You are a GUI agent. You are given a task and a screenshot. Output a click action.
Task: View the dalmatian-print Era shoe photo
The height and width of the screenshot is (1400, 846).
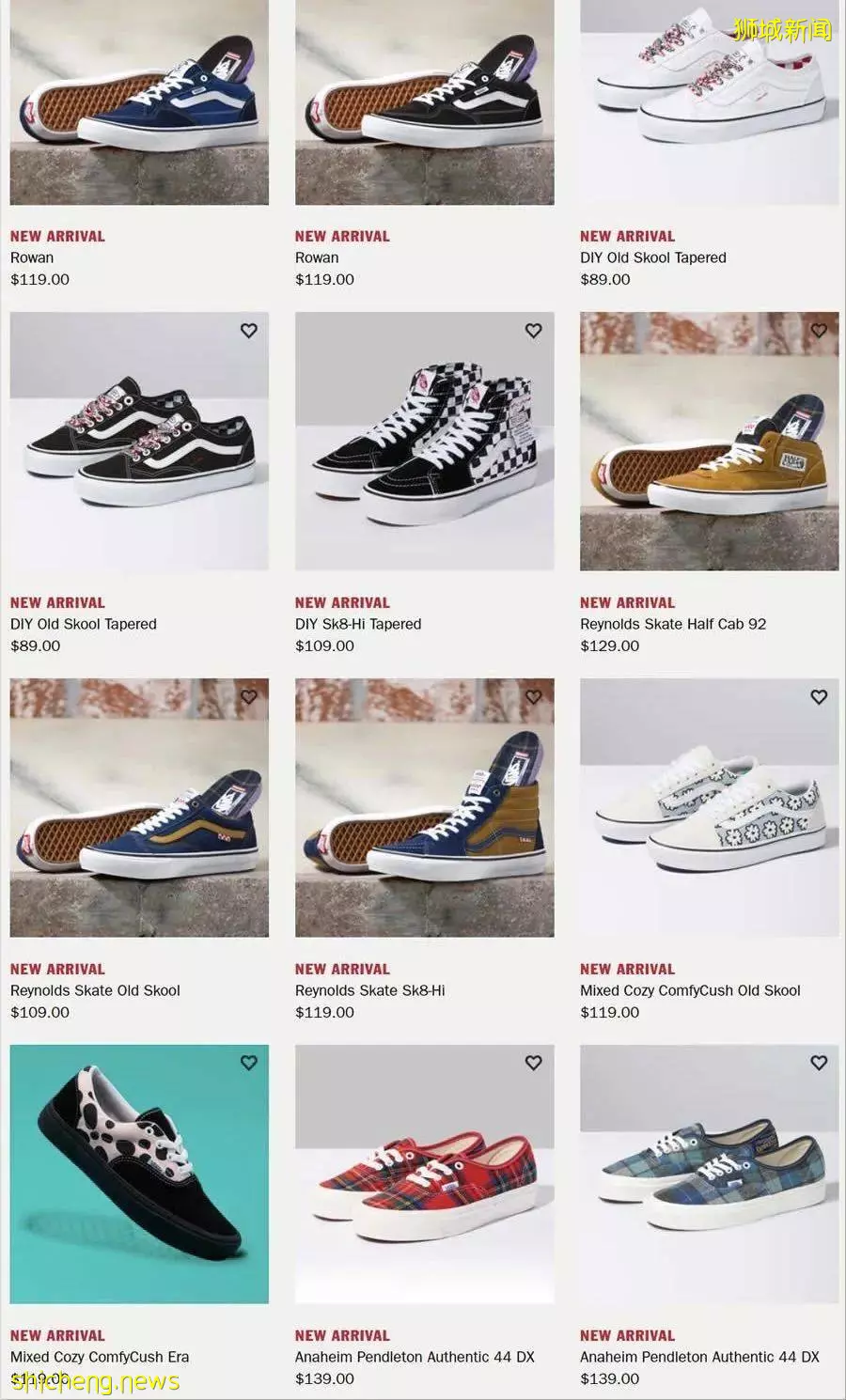[139, 1174]
